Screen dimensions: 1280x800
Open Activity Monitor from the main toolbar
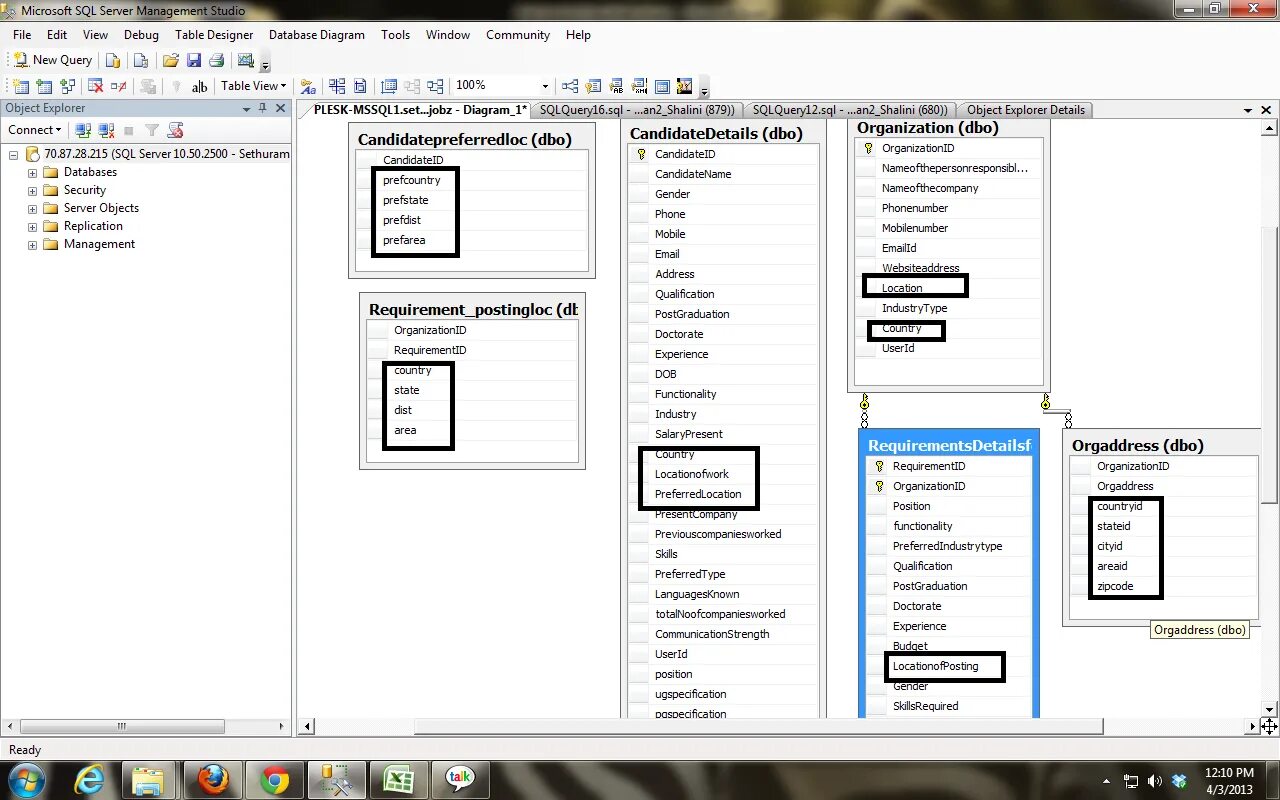click(x=245, y=60)
